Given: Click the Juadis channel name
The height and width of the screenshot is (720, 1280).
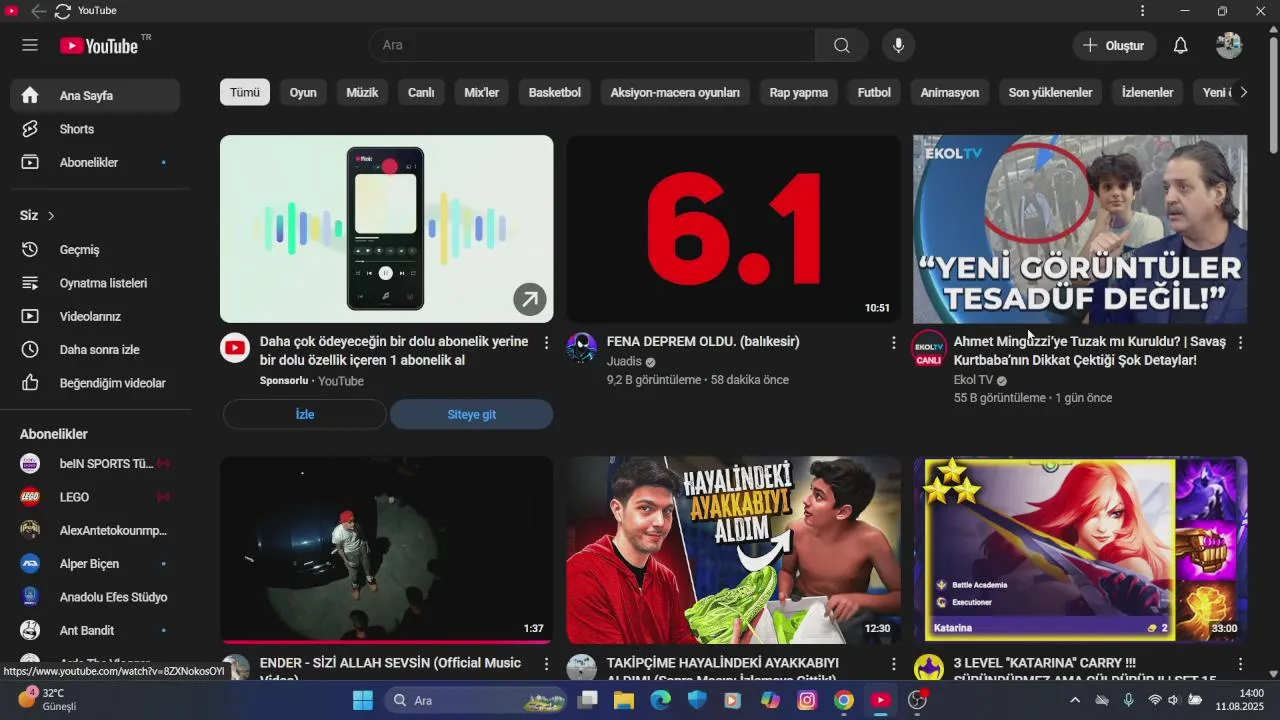Looking at the screenshot, I should (624, 361).
